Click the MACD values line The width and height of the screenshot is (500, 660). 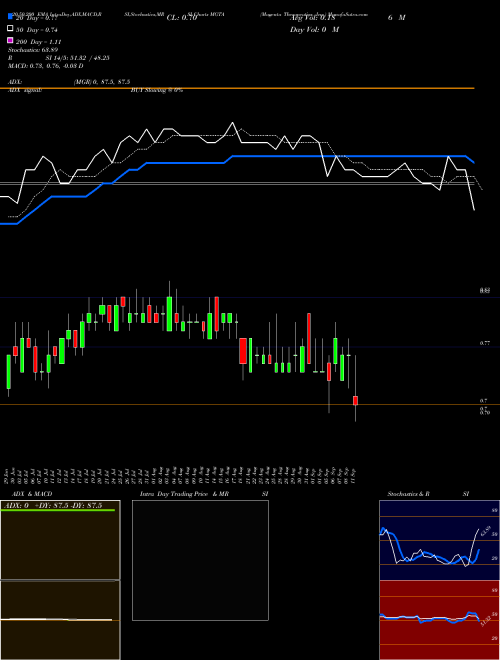(45, 66)
